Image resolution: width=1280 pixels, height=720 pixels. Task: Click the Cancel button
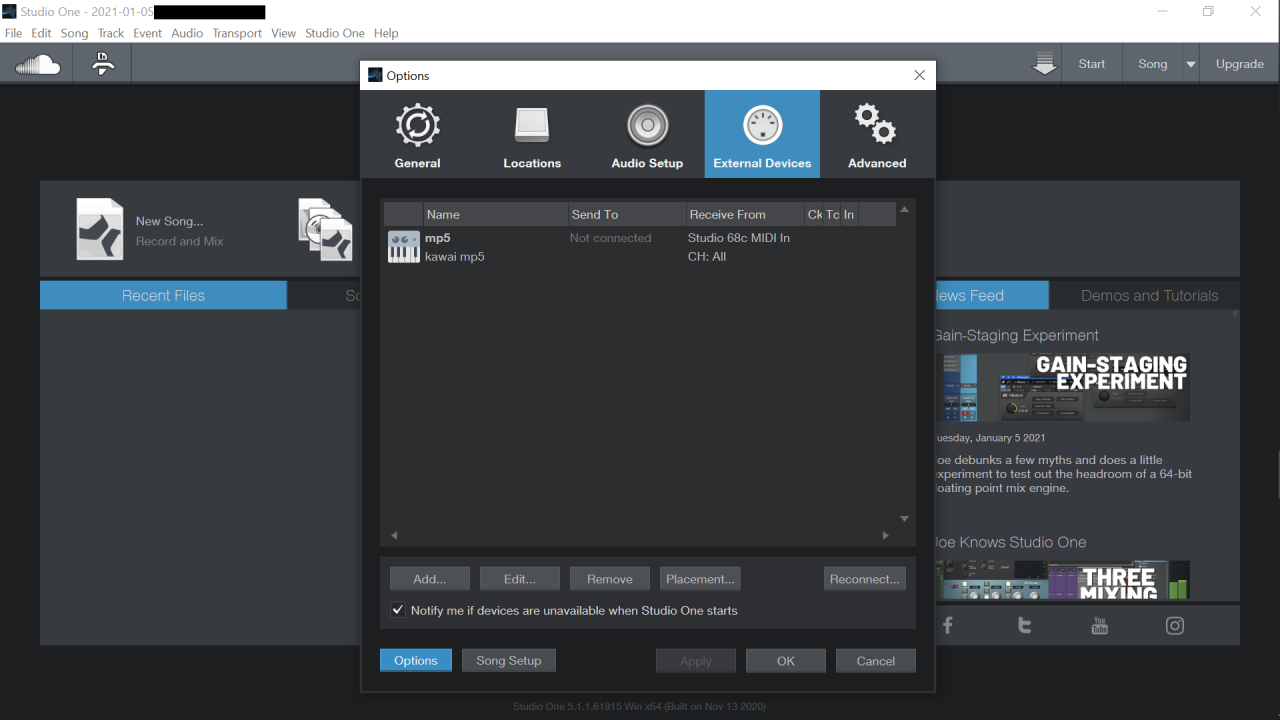[876, 661]
